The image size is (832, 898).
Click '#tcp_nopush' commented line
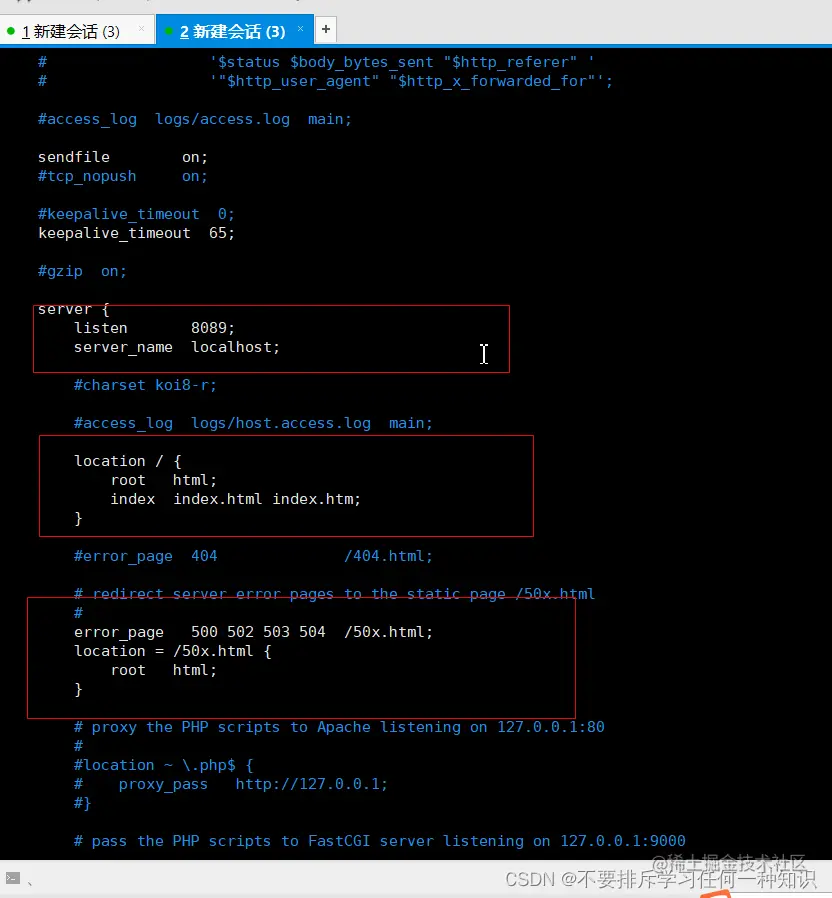pyautogui.click(x=123, y=176)
